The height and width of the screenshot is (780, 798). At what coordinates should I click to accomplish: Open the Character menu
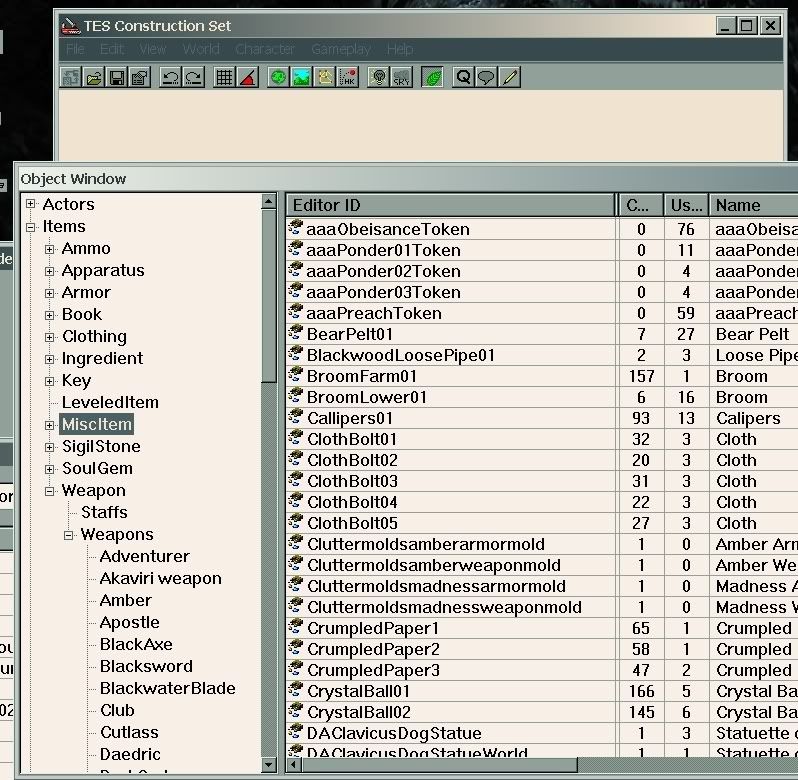click(x=265, y=49)
